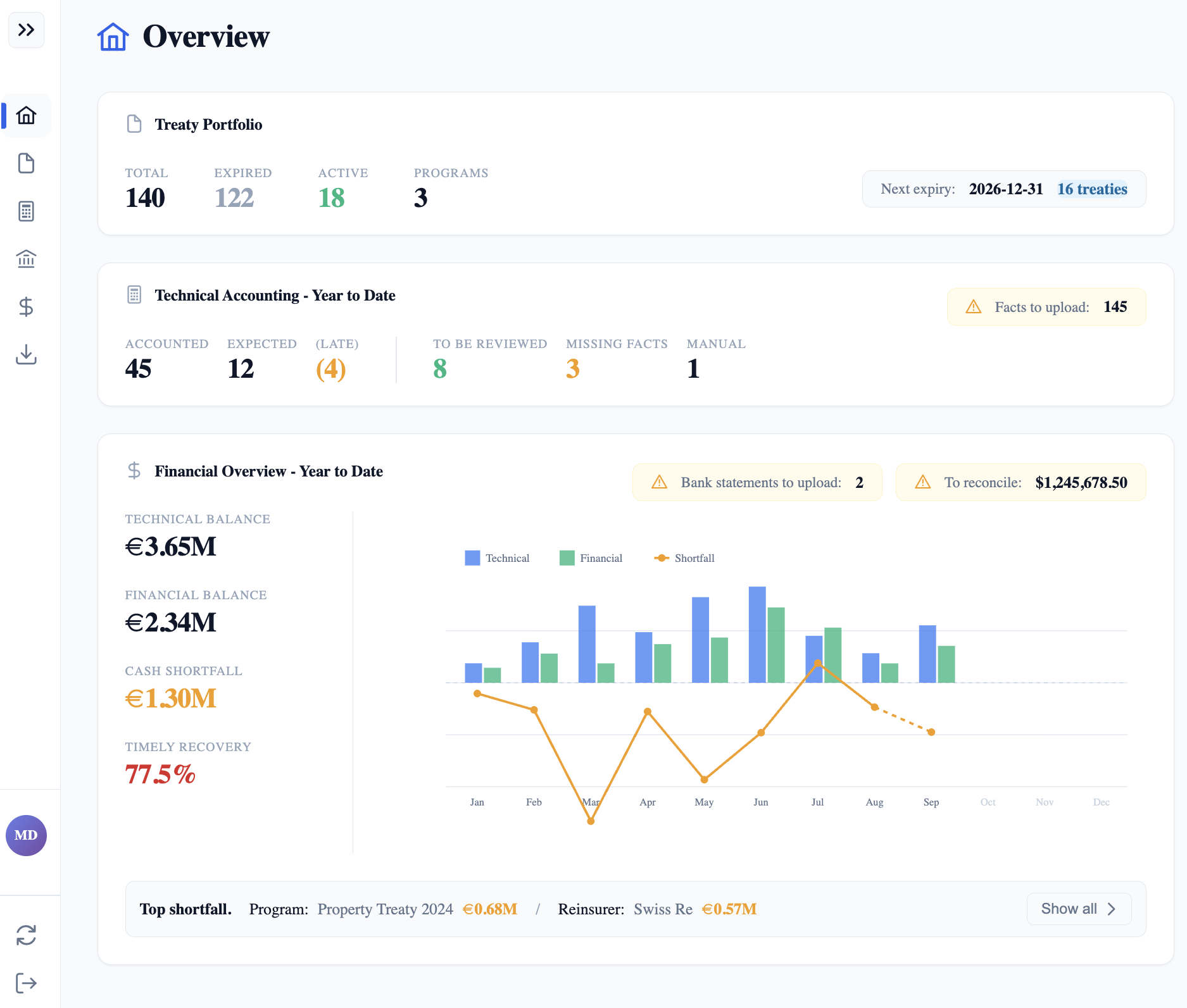Open the downloads section
The width and height of the screenshot is (1187, 1008).
pyautogui.click(x=26, y=355)
